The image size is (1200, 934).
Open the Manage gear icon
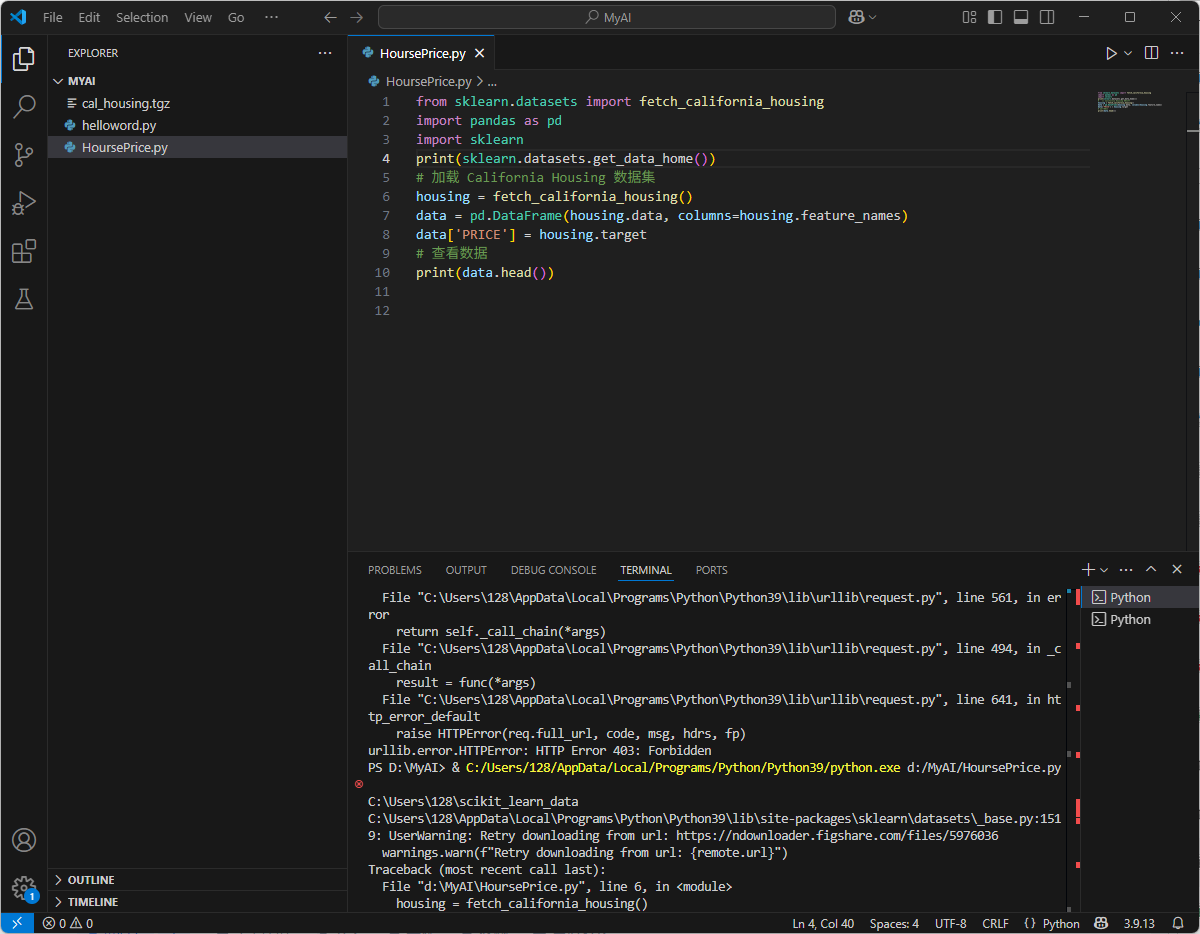[24, 887]
